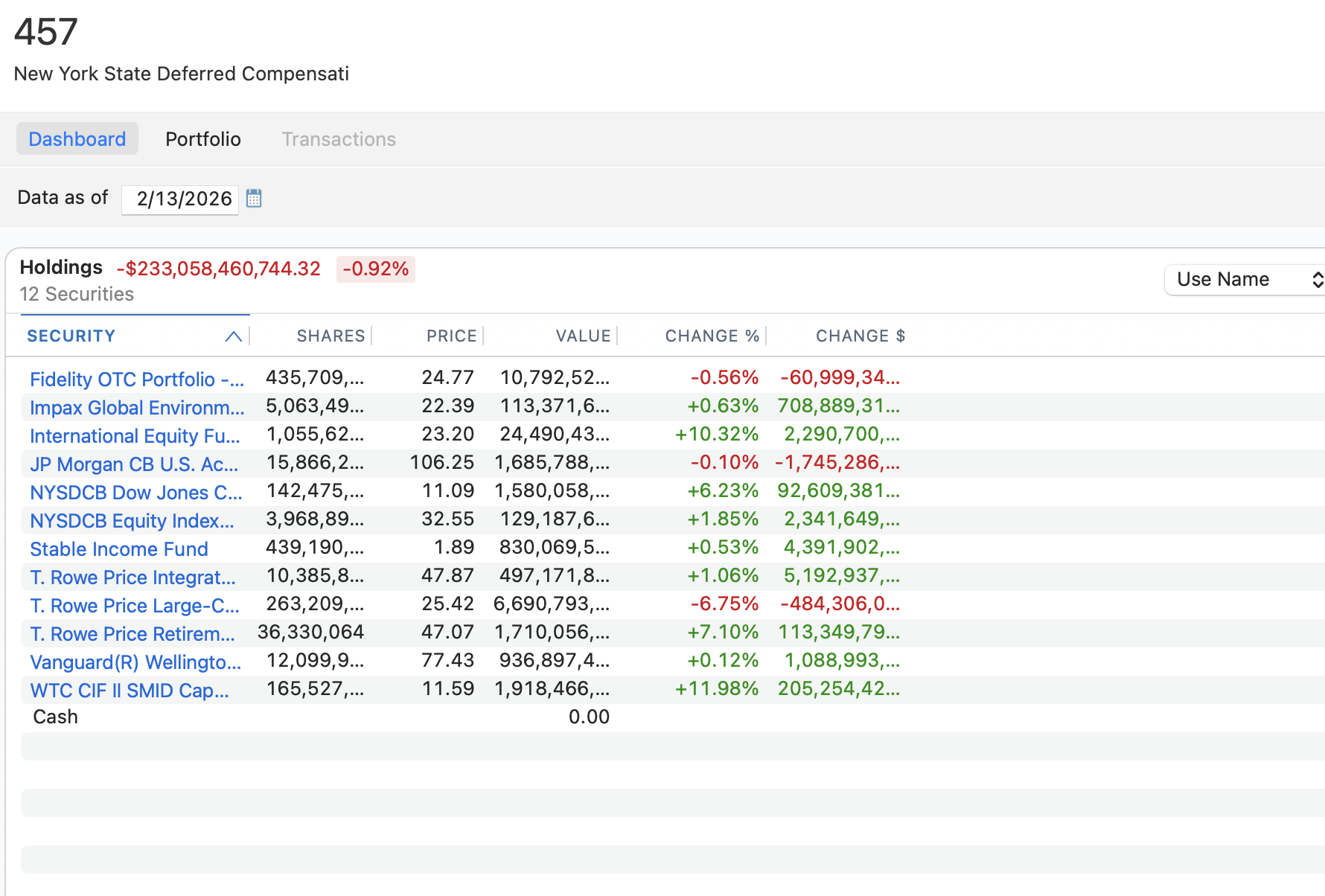Open T. Rowe Price Large-Cap link
This screenshot has width=1325, height=896.
[135, 606]
